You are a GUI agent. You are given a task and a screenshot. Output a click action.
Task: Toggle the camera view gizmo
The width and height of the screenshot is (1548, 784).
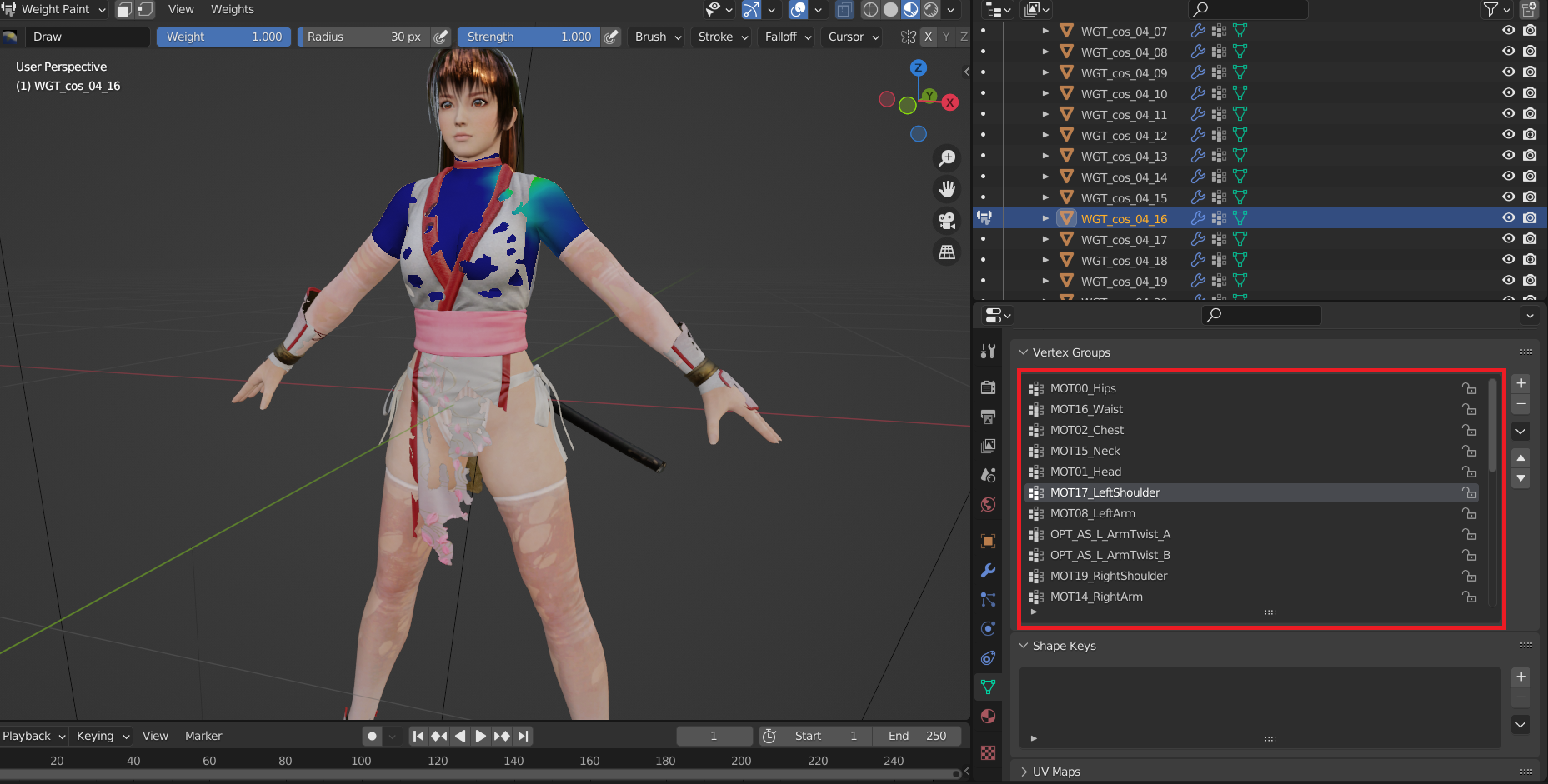tap(947, 221)
